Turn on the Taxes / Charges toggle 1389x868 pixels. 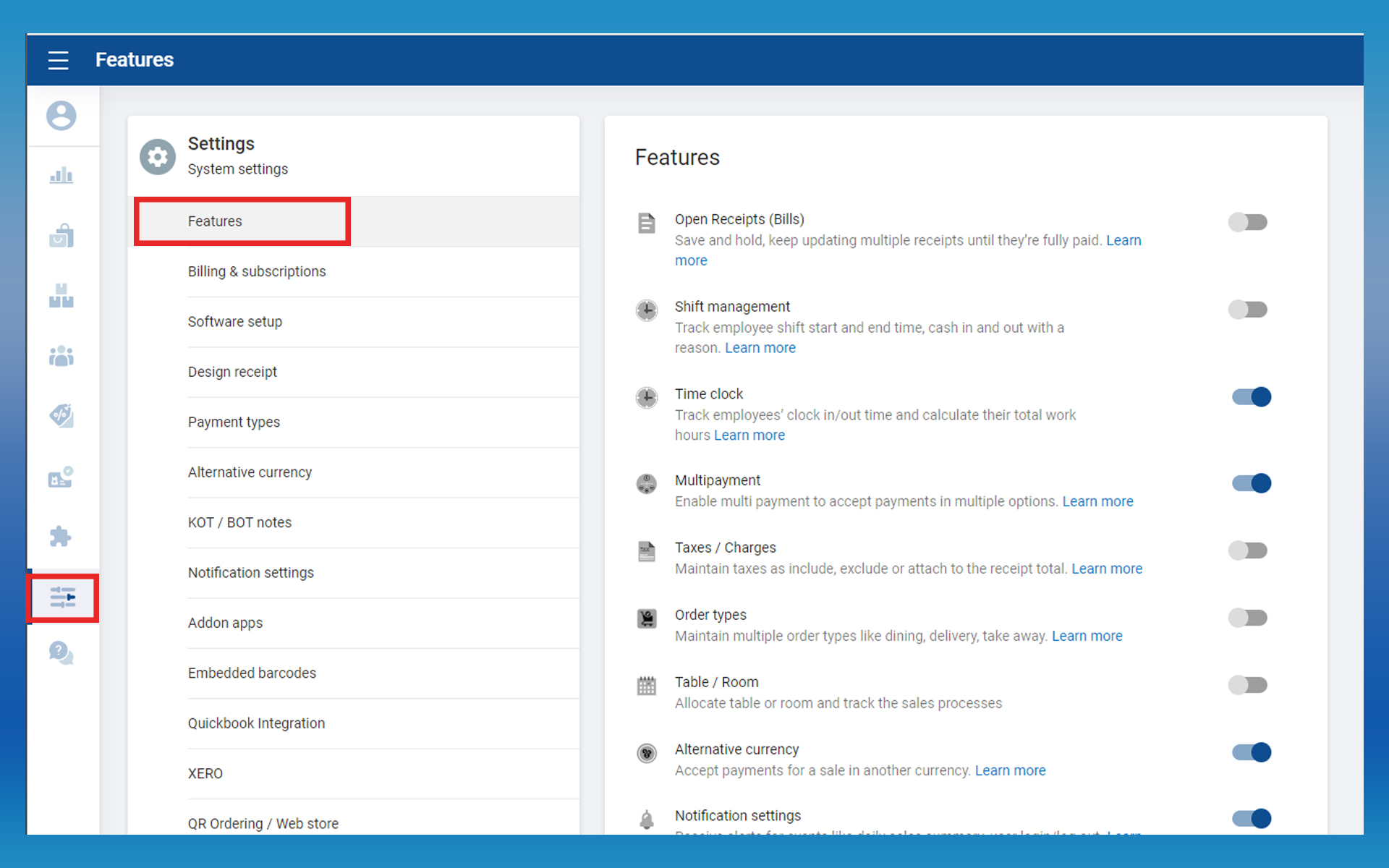click(x=1248, y=550)
